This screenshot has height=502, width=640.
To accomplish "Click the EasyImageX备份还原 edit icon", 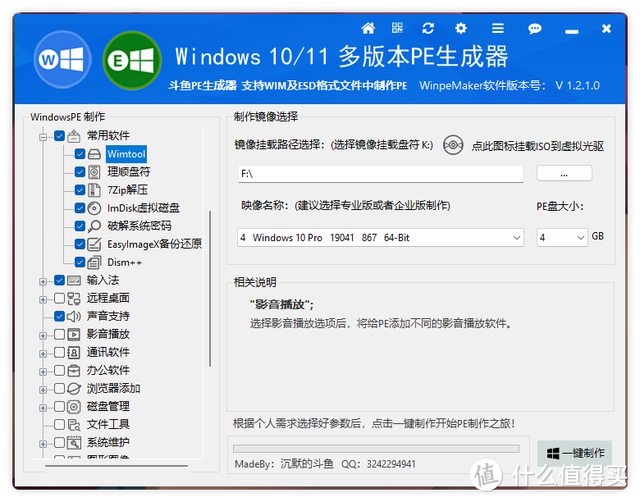I will [94, 244].
